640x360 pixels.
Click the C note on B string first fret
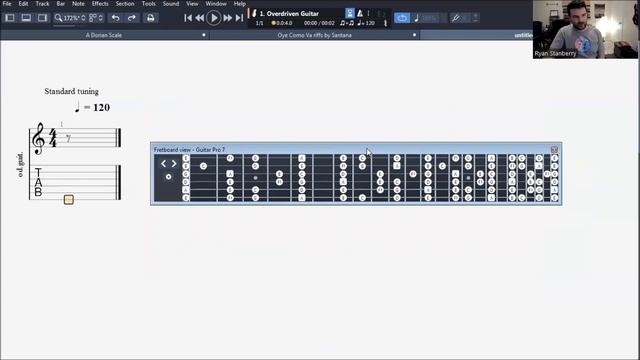(x=203, y=166)
